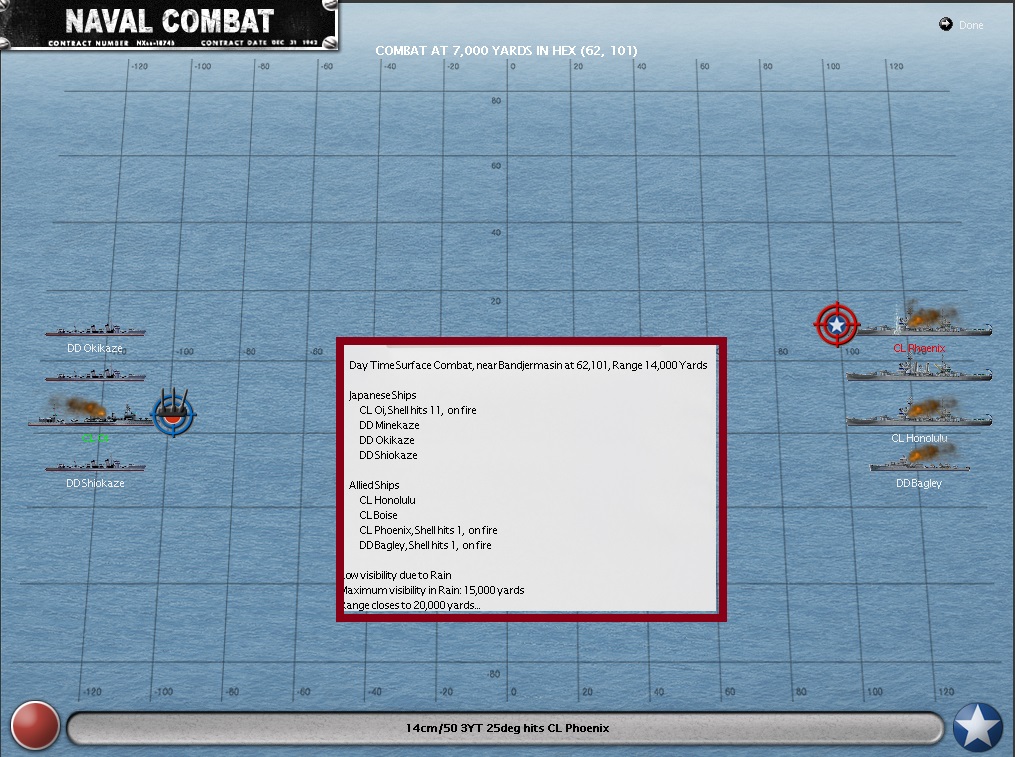Select the burning DD Bagley ship sprite
Image resolution: width=1015 pixels, height=757 pixels.
click(919, 460)
